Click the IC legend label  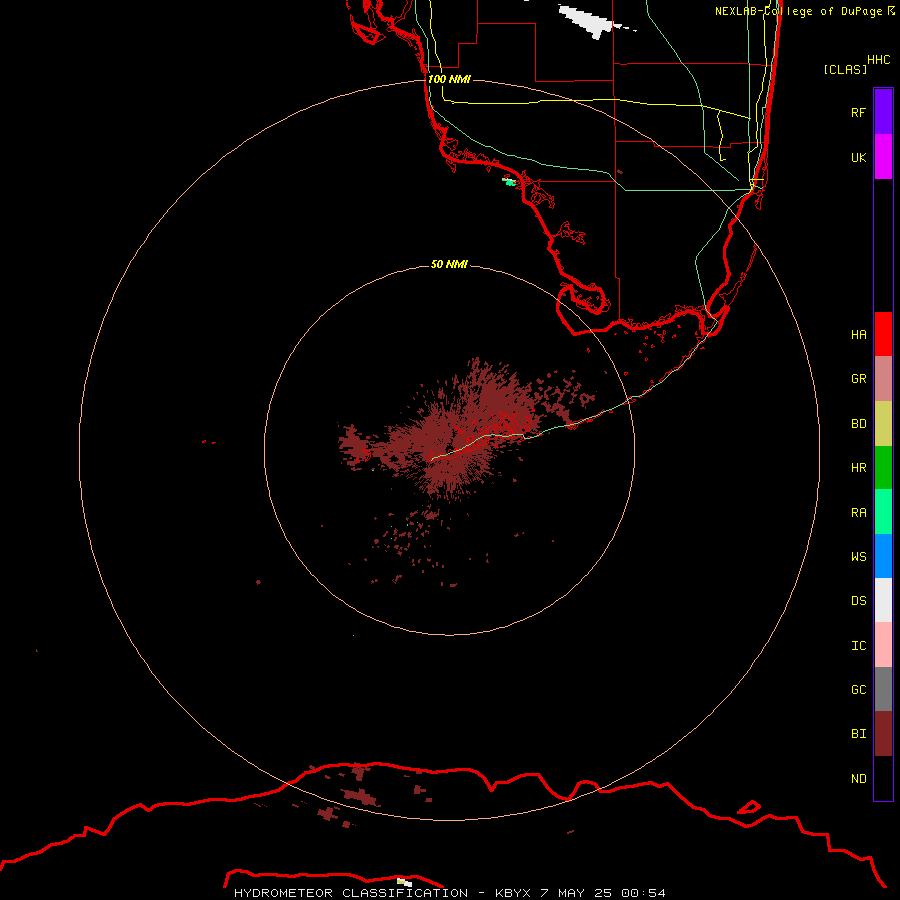858,646
